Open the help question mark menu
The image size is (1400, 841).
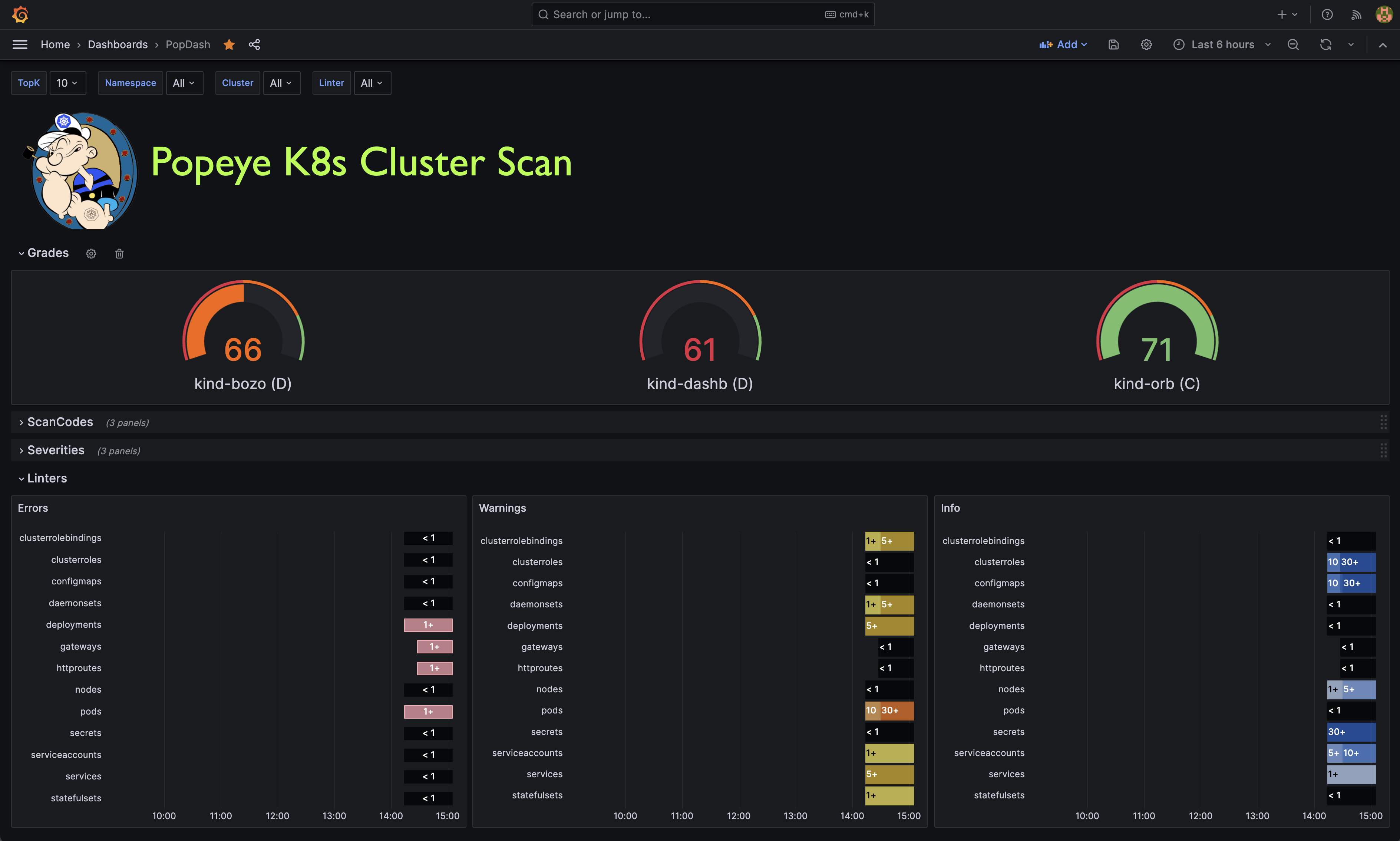(1327, 14)
